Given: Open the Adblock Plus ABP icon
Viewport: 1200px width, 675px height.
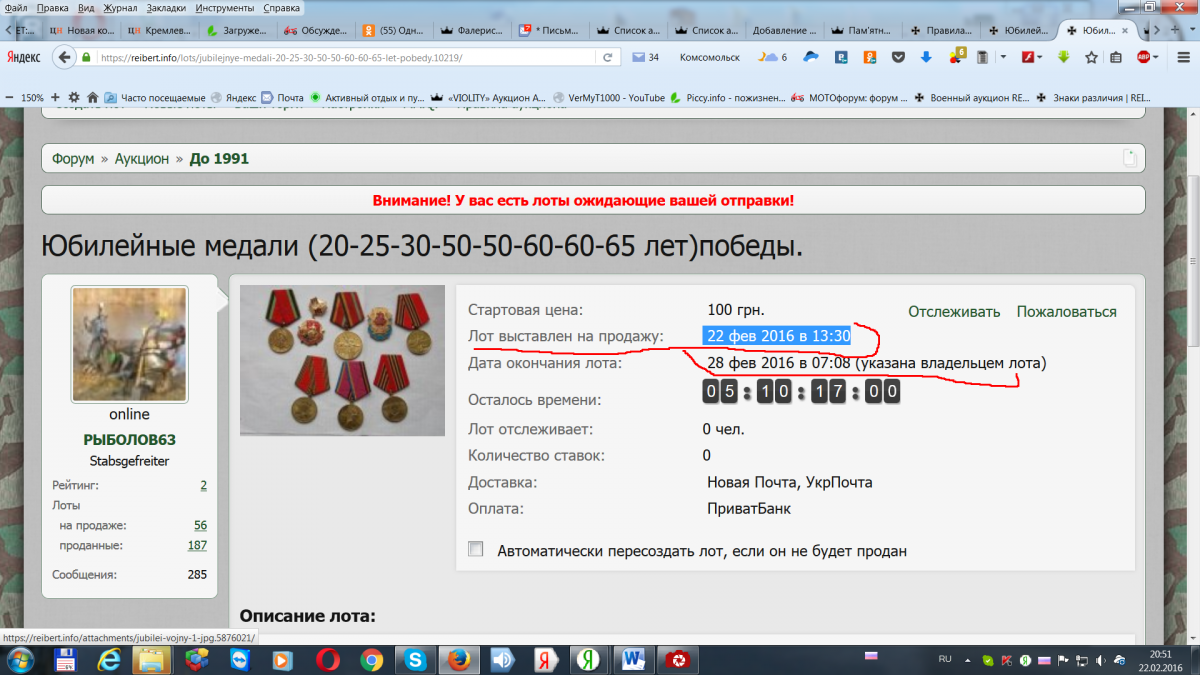Looking at the screenshot, I should (x=1143, y=57).
